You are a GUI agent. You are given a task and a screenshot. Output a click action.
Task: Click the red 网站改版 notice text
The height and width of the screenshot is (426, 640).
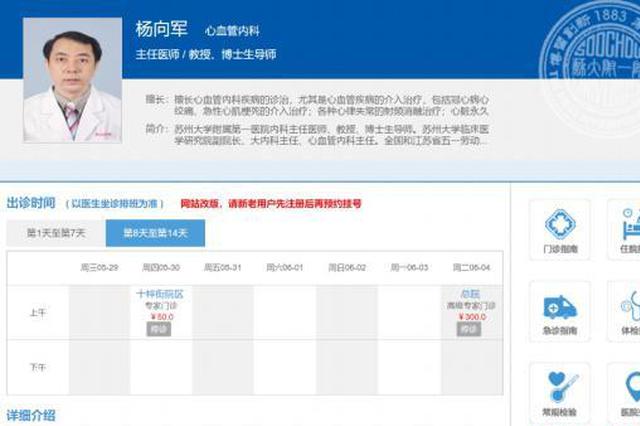click(x=271, y=204)
